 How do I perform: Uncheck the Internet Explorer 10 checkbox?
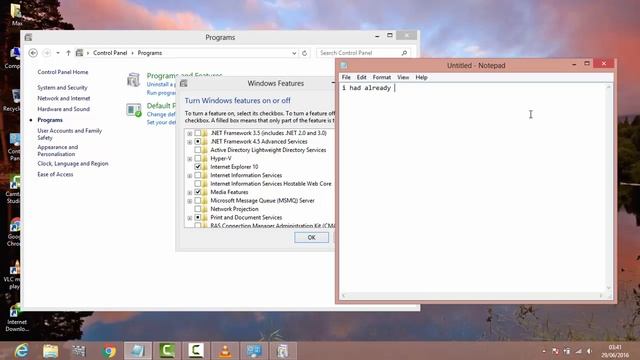coord(198,167)
